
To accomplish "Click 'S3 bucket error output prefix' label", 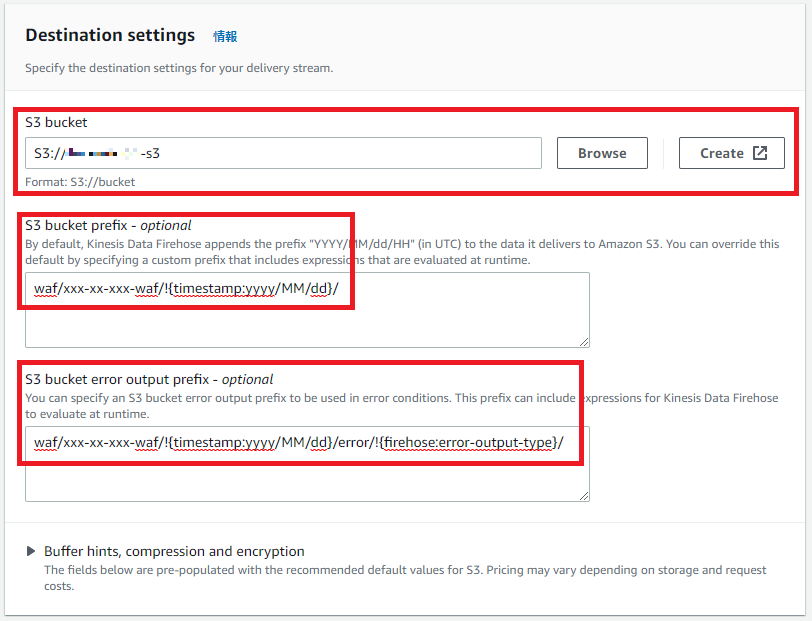I will click(149, 379).
